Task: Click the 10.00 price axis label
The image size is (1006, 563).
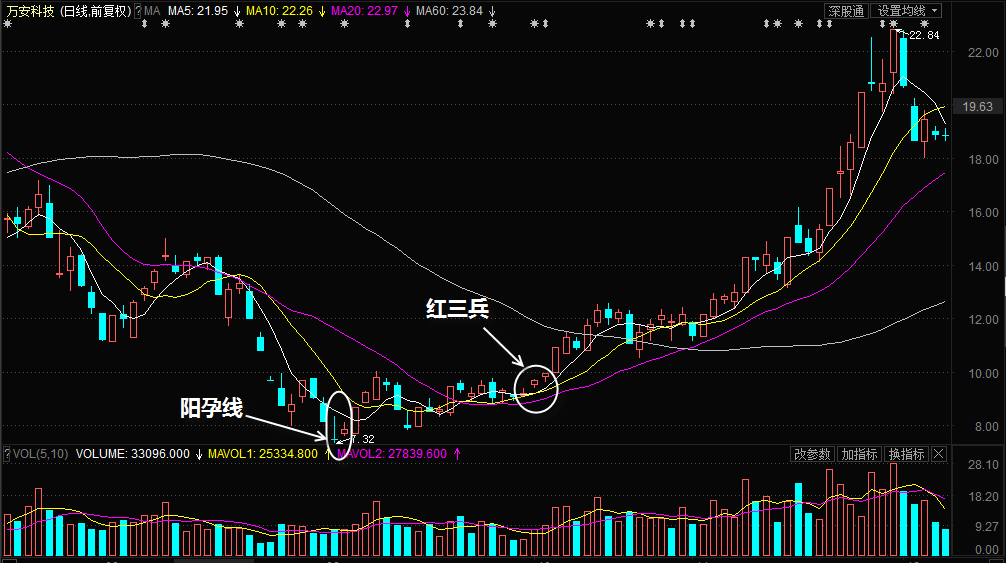Action: pos(983,373)
